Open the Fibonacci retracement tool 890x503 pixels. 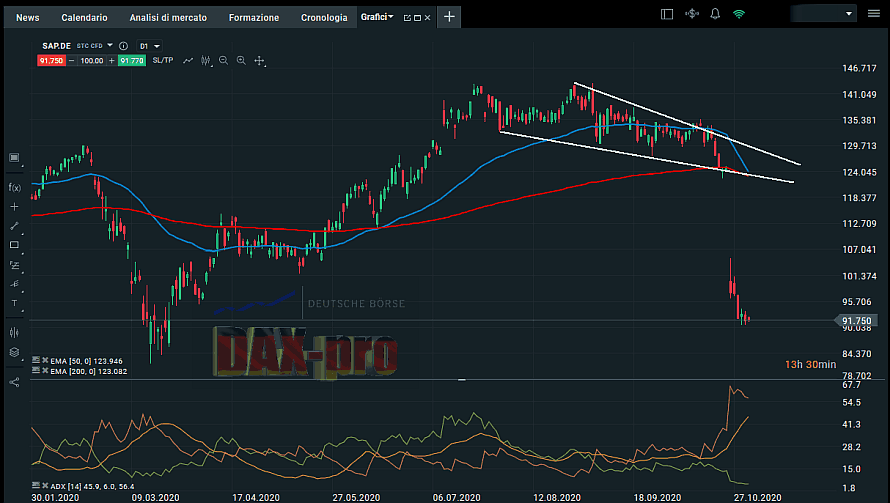coord(14,265)
